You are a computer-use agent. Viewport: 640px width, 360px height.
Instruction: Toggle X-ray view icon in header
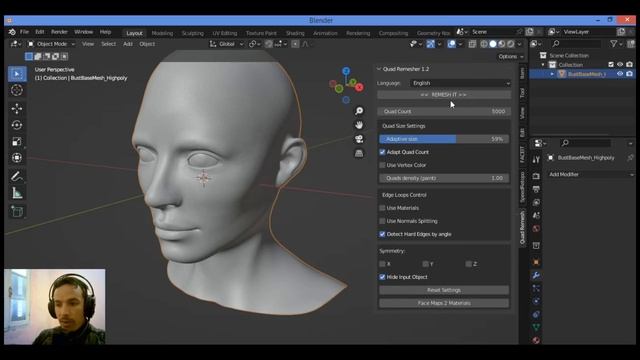coord(472,44)
